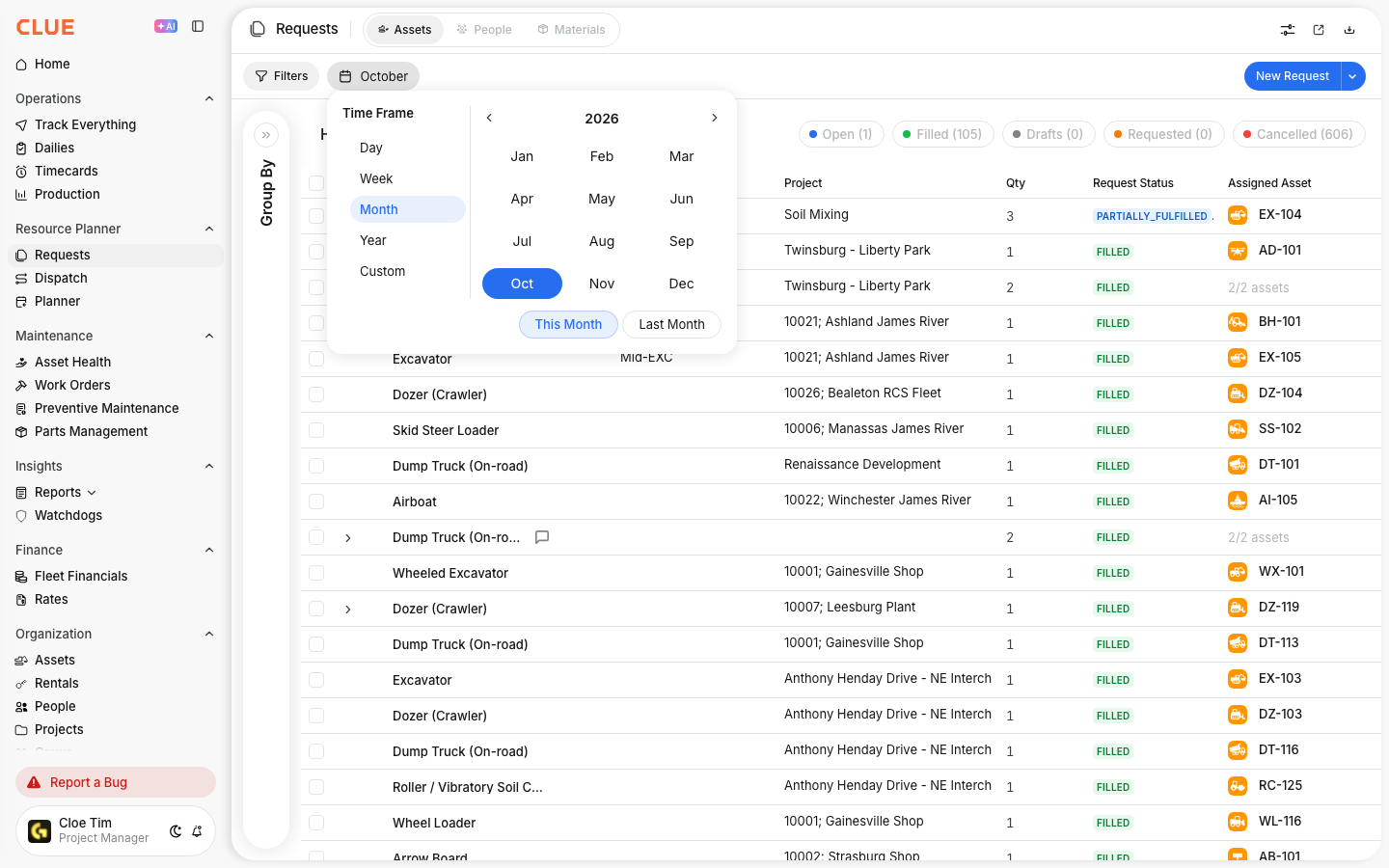Check the Airboat row checkbox
The width and height of the screenshot is (1389, 868).
pos(316,502)
